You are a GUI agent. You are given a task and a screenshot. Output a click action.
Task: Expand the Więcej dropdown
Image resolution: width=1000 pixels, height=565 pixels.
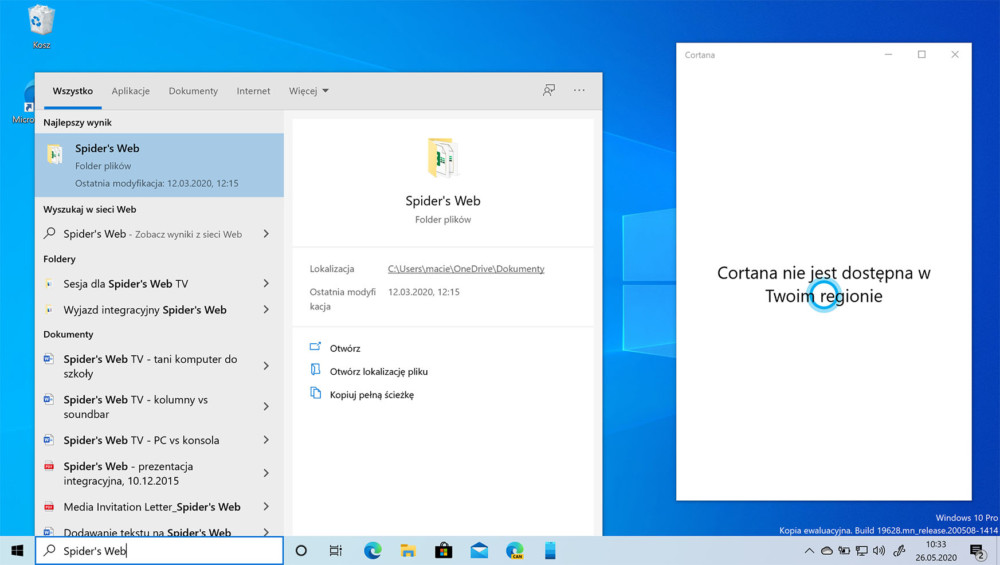coord(309,91)
